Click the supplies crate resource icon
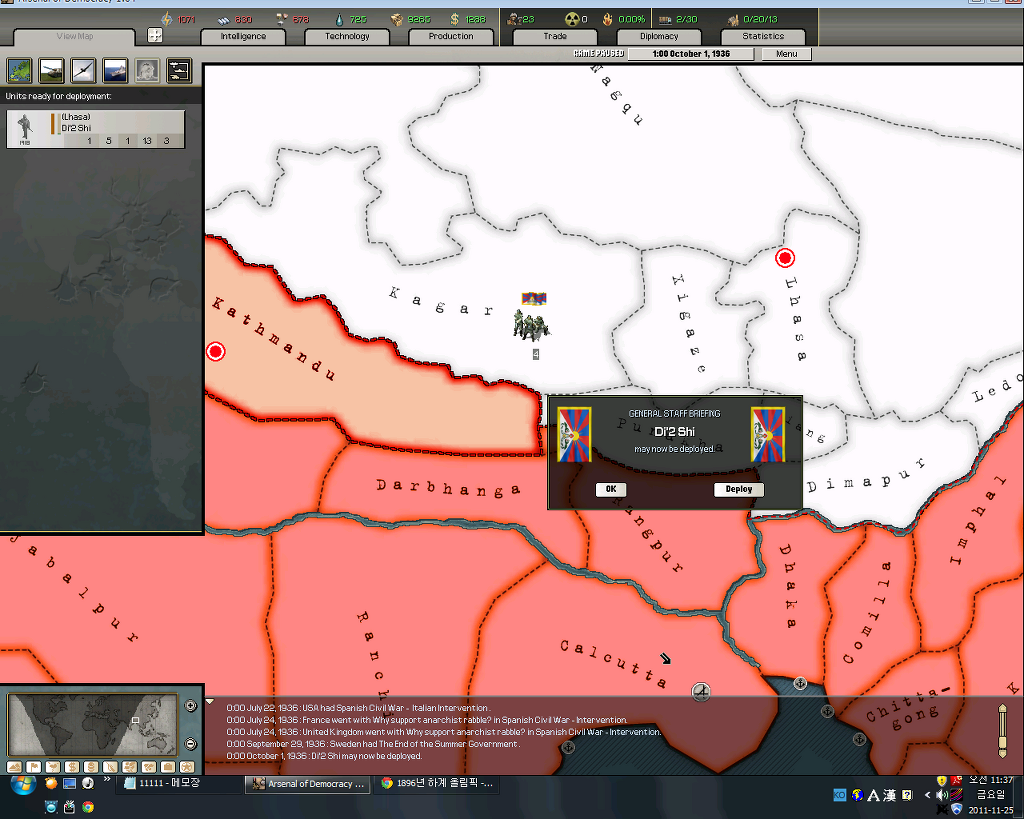 pyautogui.click(x=396, y=19)
